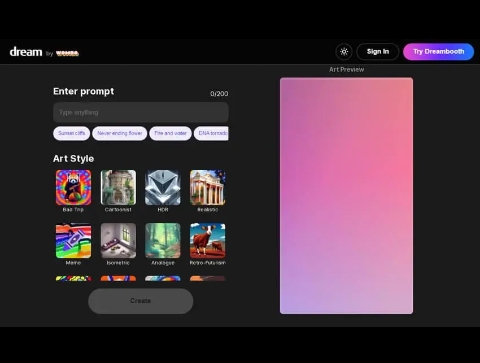
Task: Open Try Dreambooth
Action: pos(439,52)
